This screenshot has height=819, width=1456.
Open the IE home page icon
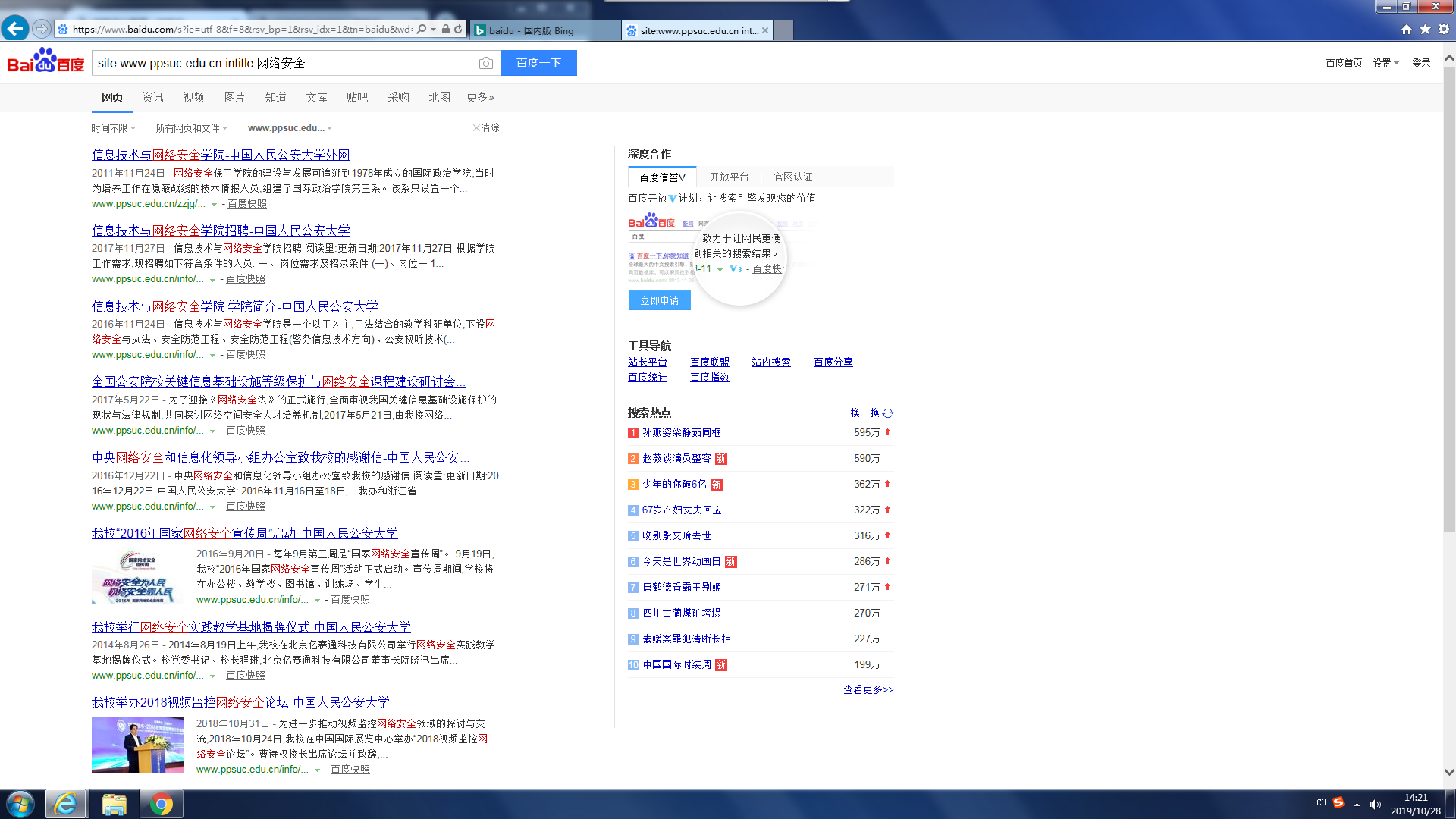(1407, 30)
